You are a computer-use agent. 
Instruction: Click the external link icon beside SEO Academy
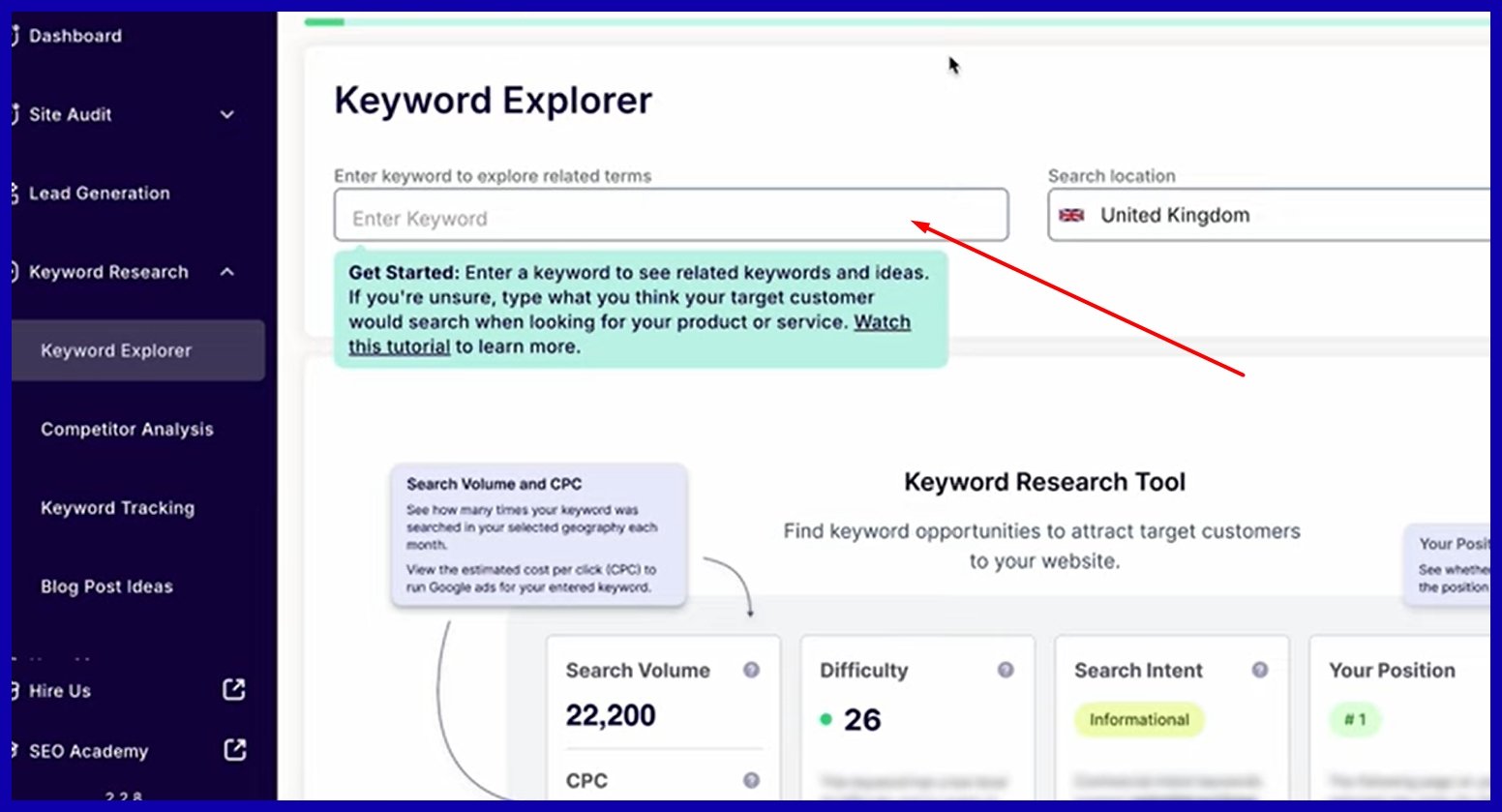pyautogui.click(x=234, y=750)
